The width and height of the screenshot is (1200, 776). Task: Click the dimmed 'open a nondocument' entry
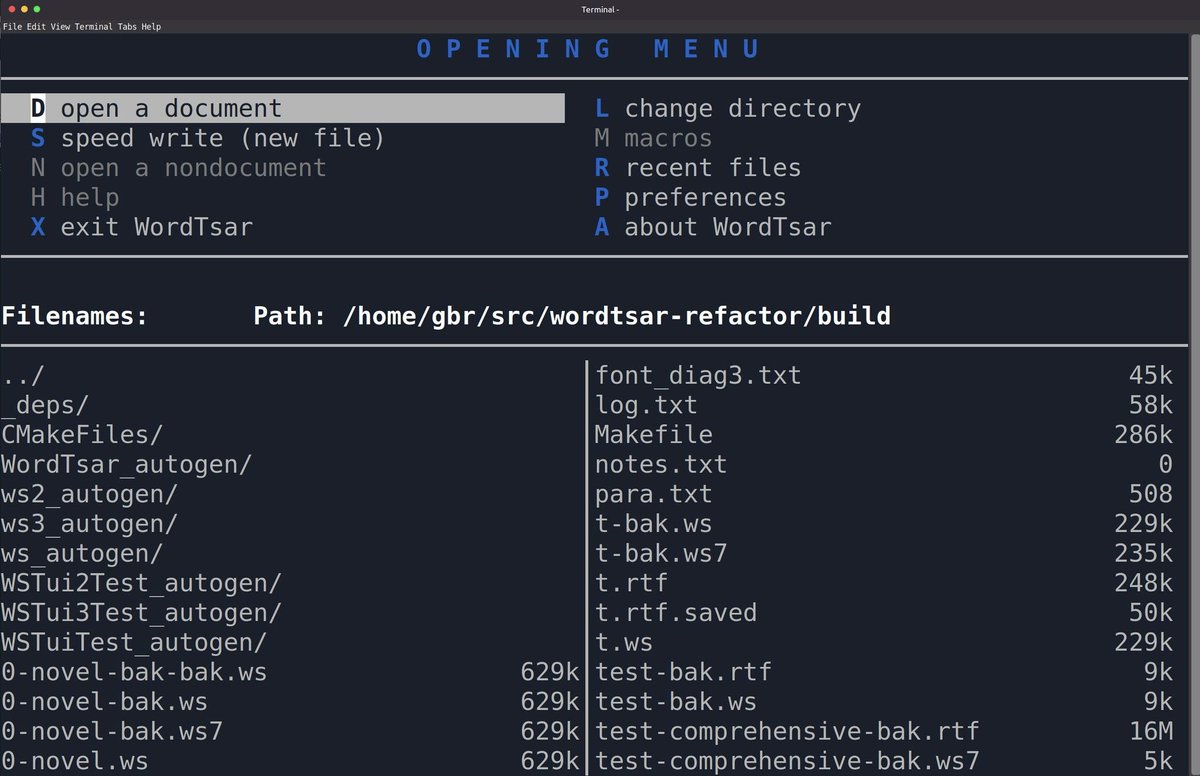point(178,167)
